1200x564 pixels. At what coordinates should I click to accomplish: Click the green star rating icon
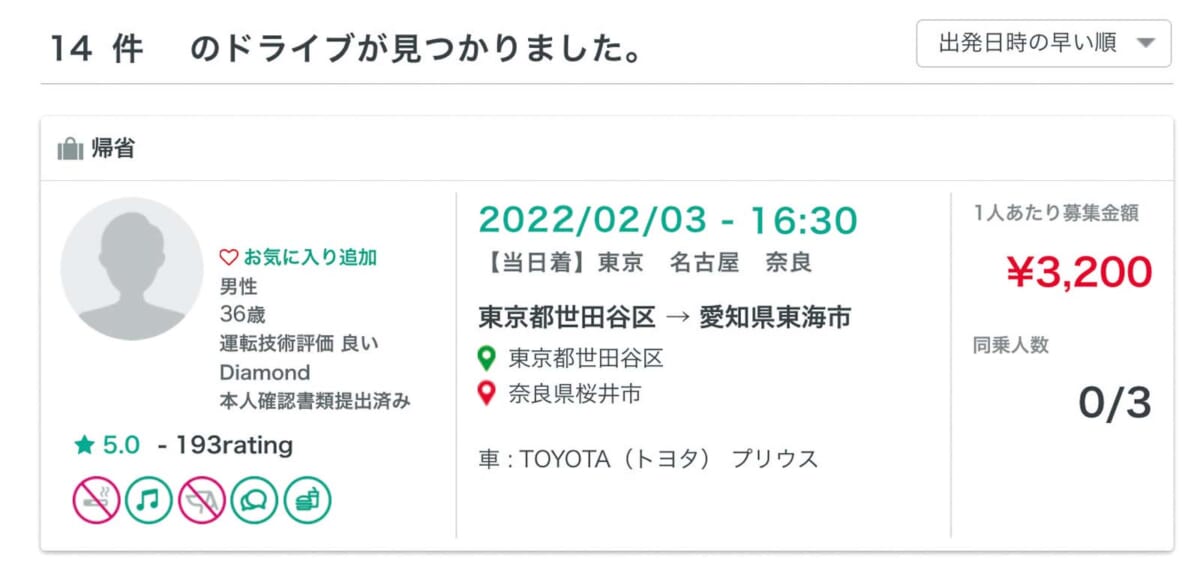[83, 445]
